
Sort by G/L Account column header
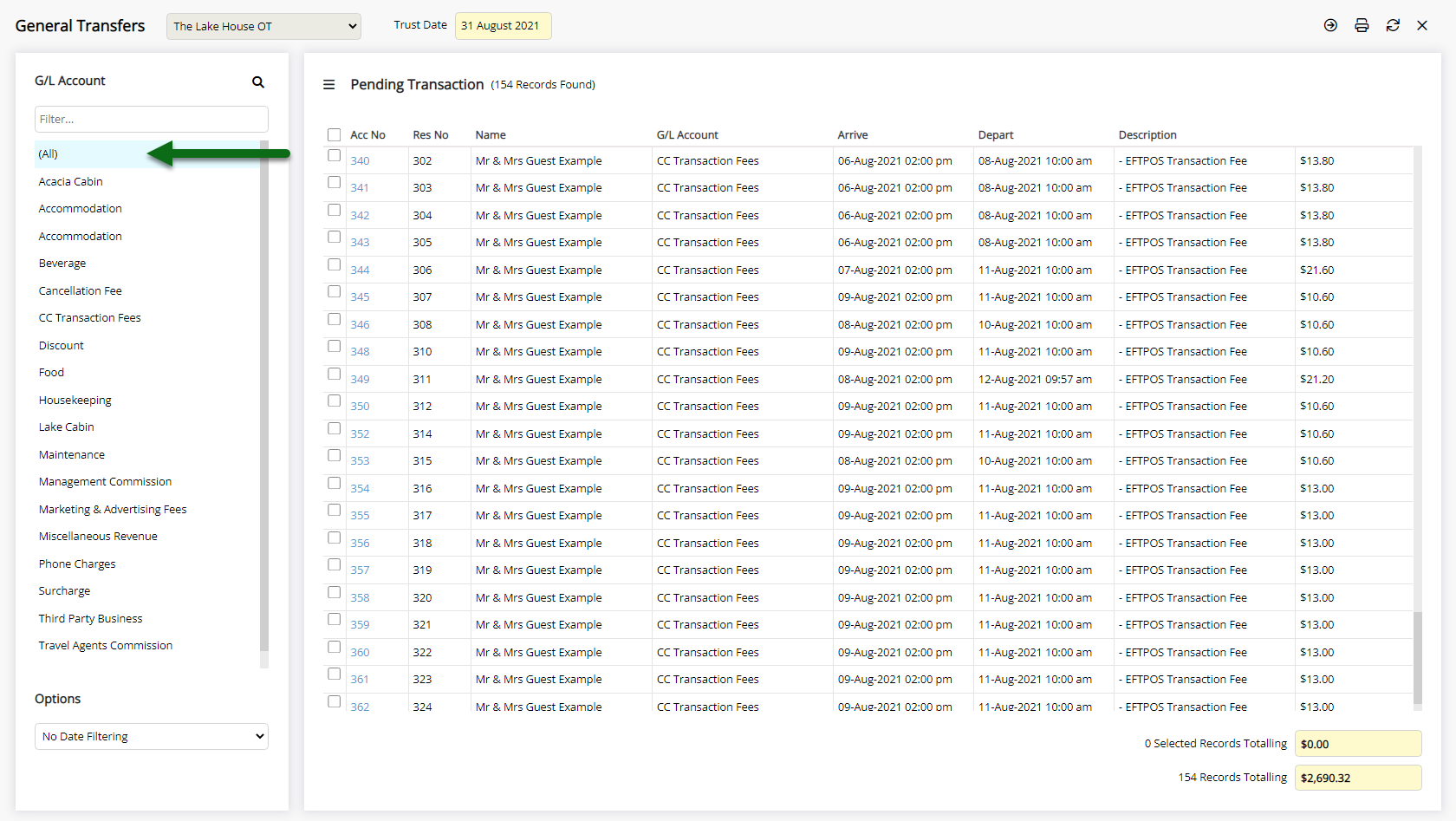[687, 135]
